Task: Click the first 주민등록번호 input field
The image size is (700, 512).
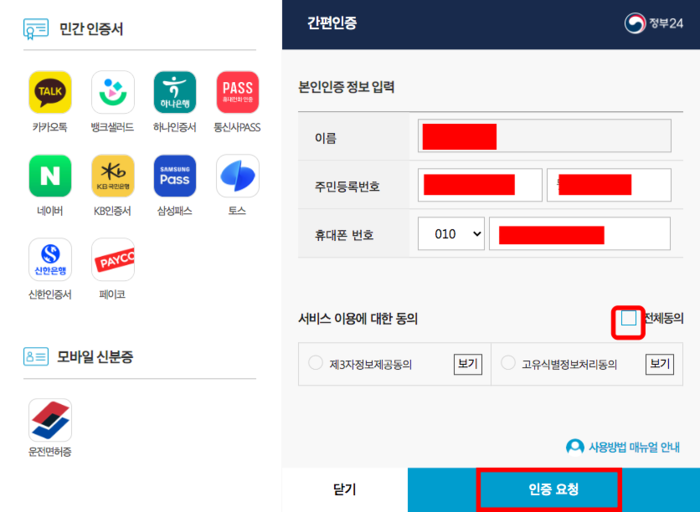Action: coord(480,185)
